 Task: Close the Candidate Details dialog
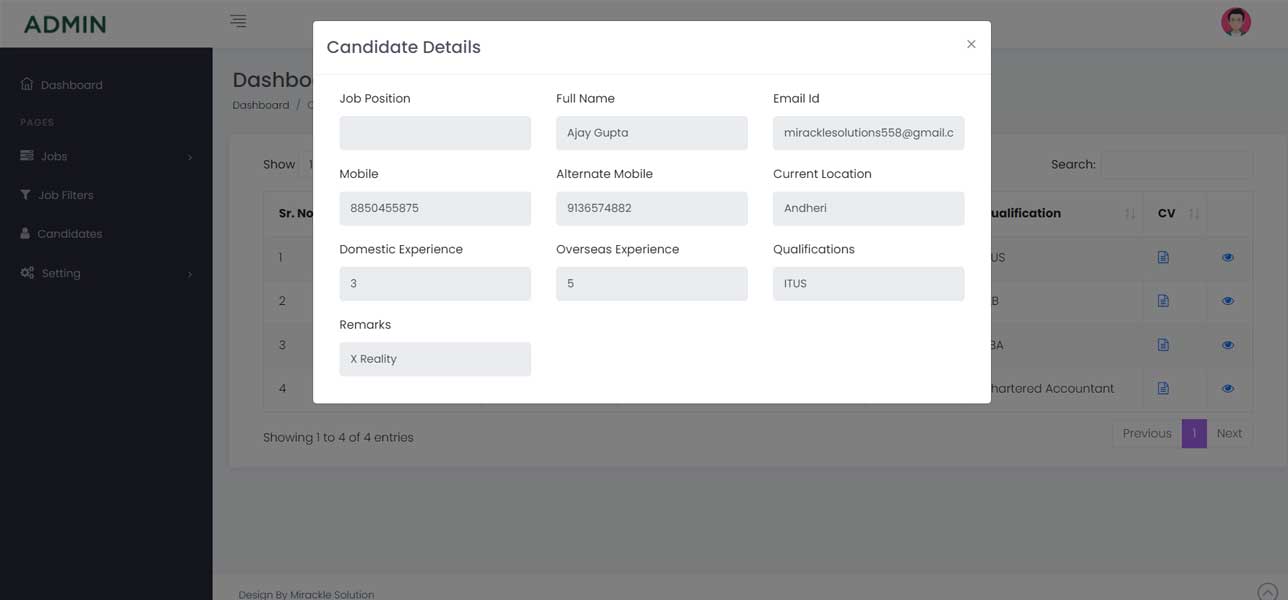[x=971, y=44]
